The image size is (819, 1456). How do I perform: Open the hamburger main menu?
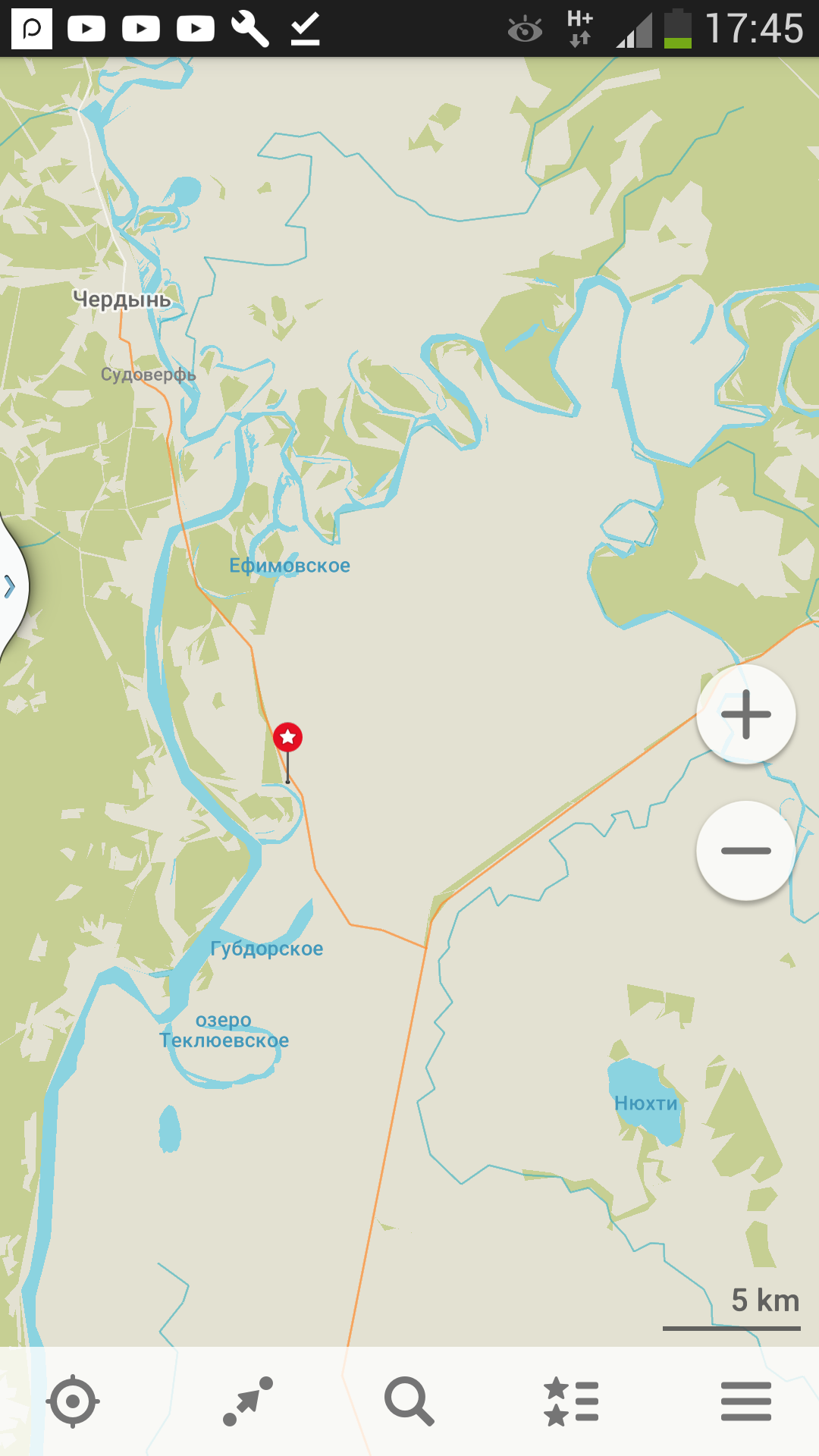pyautogui.click(x=746, y=1401)
